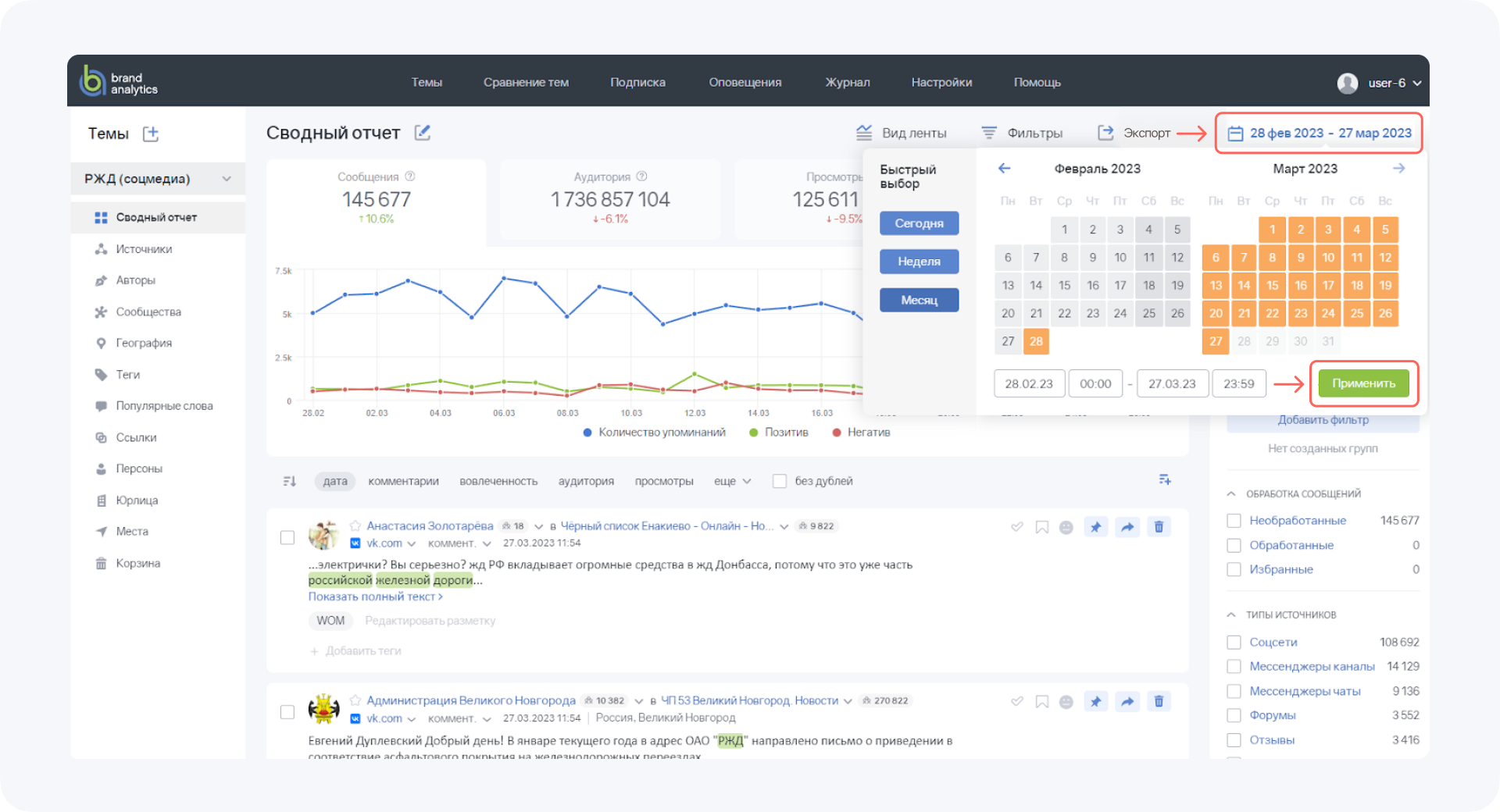
Task: Expand the еще sorting options dropdown
Action: 747,481
